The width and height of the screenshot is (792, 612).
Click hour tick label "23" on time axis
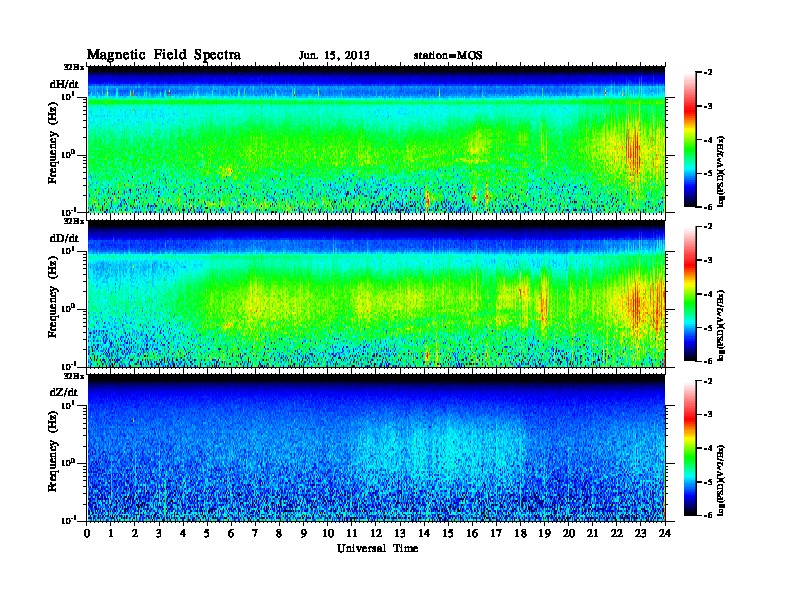tap(641, 534)
